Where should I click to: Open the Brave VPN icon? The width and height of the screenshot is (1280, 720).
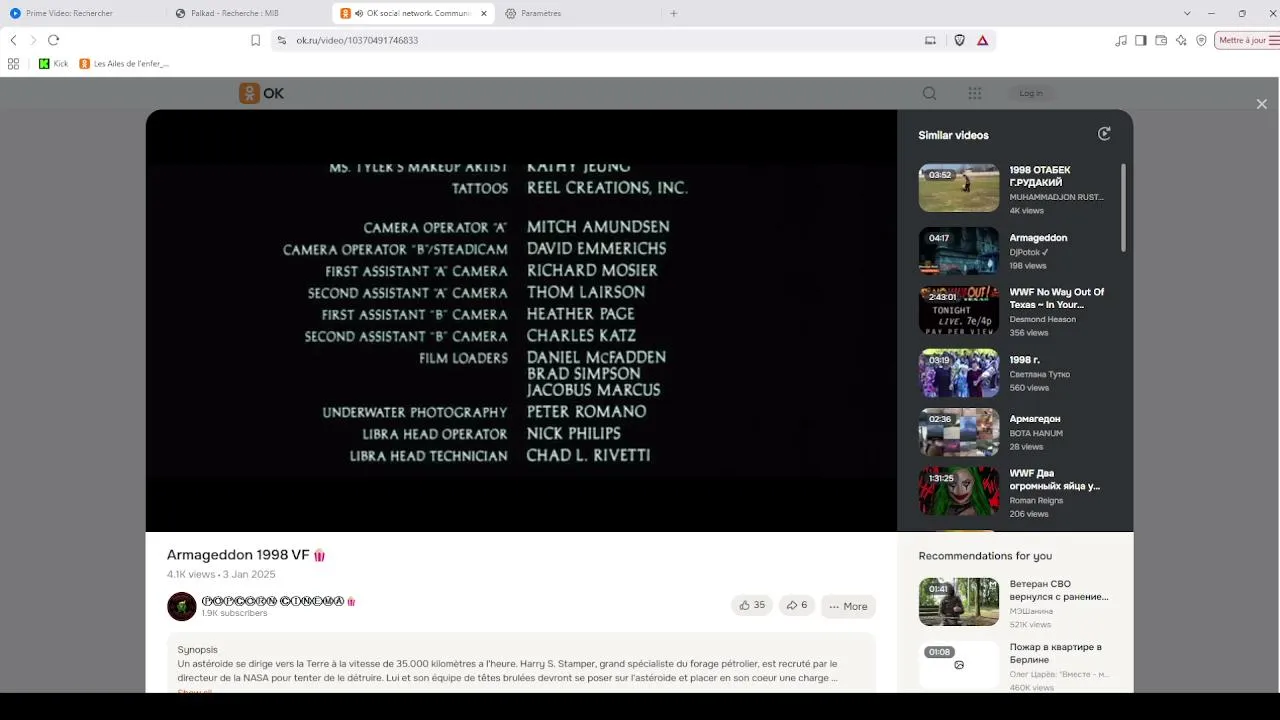(x=1201, y=40)
